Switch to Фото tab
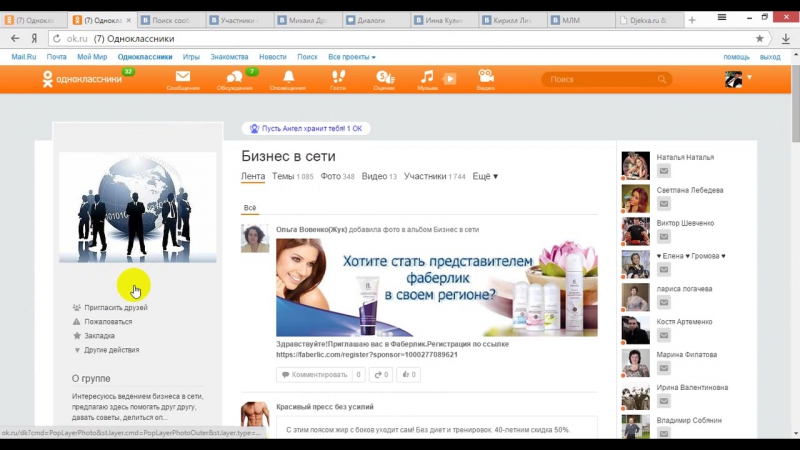 pyautogui.click(x=337, y=177)
